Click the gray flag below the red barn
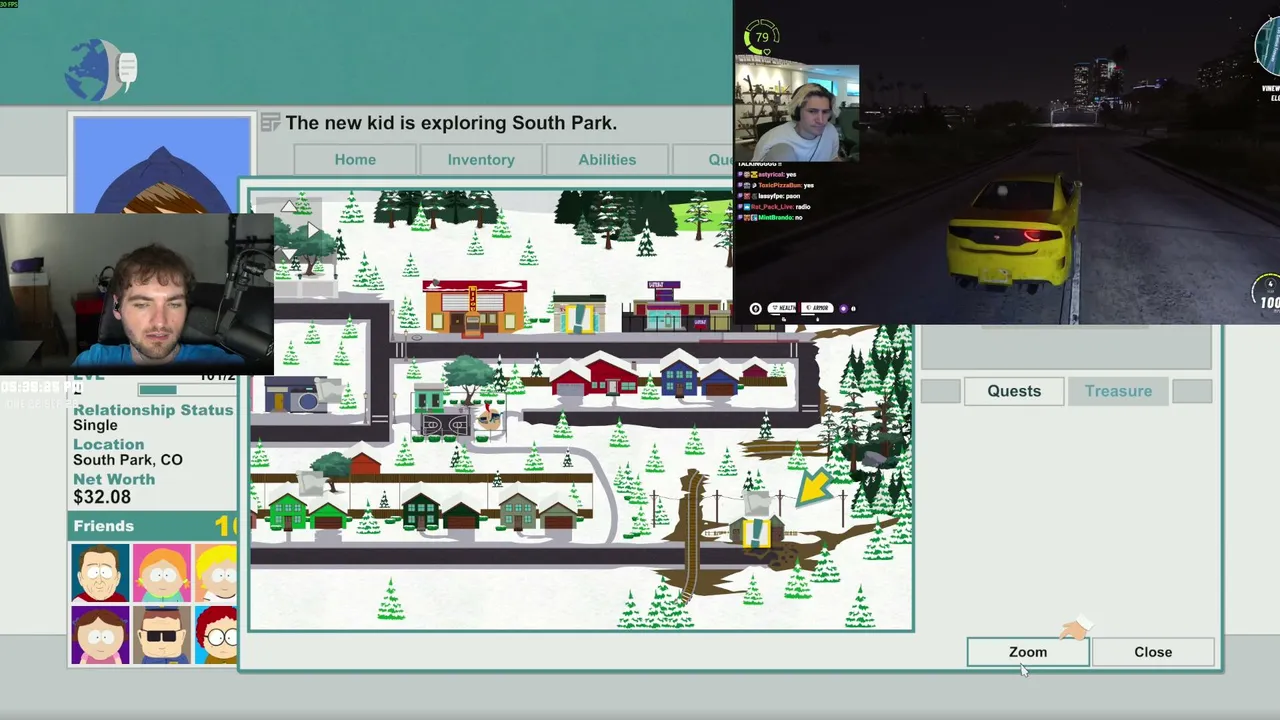This screenshot has height=720, width=1280. 311,483
